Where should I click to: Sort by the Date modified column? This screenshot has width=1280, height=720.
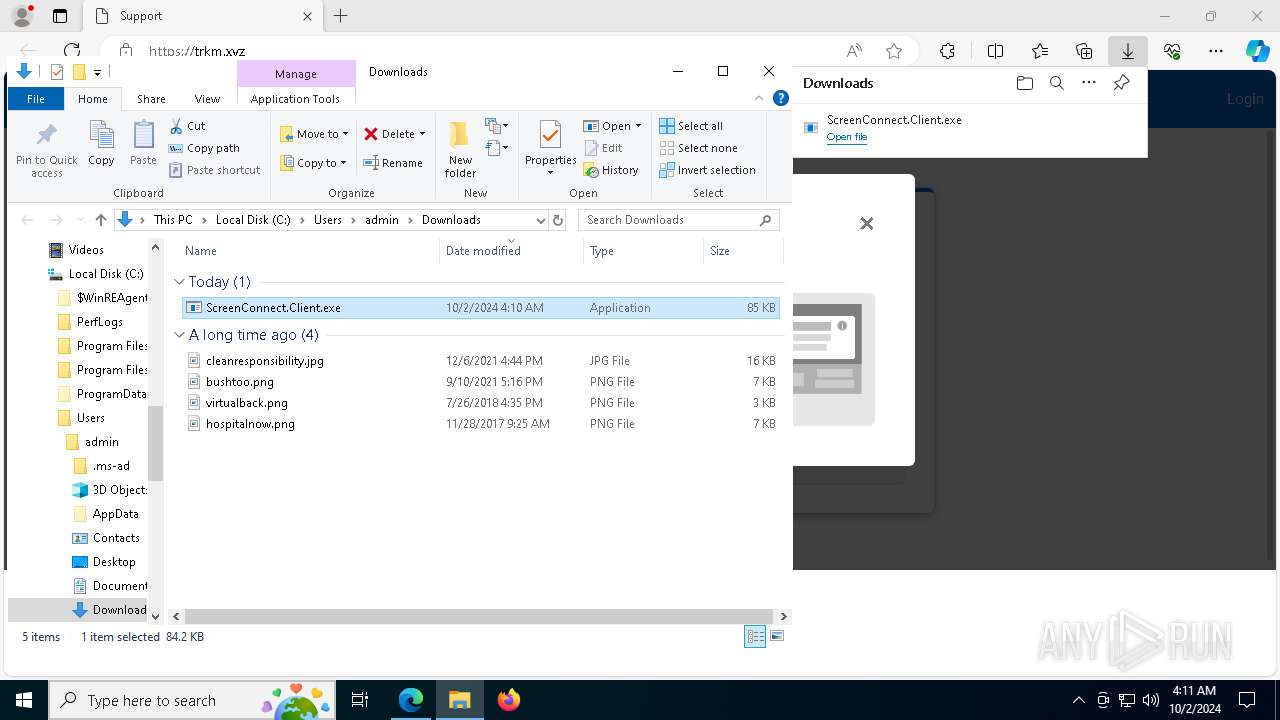511,251
